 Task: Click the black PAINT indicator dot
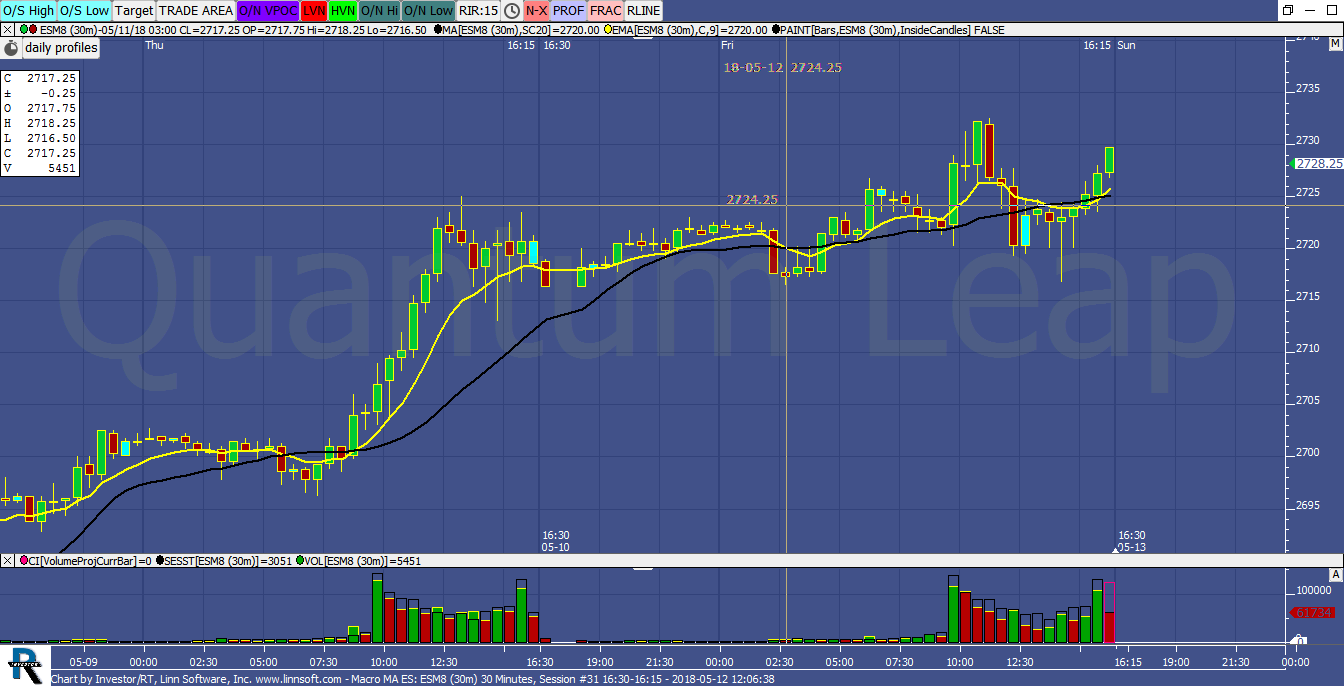(x=774, y=30)
